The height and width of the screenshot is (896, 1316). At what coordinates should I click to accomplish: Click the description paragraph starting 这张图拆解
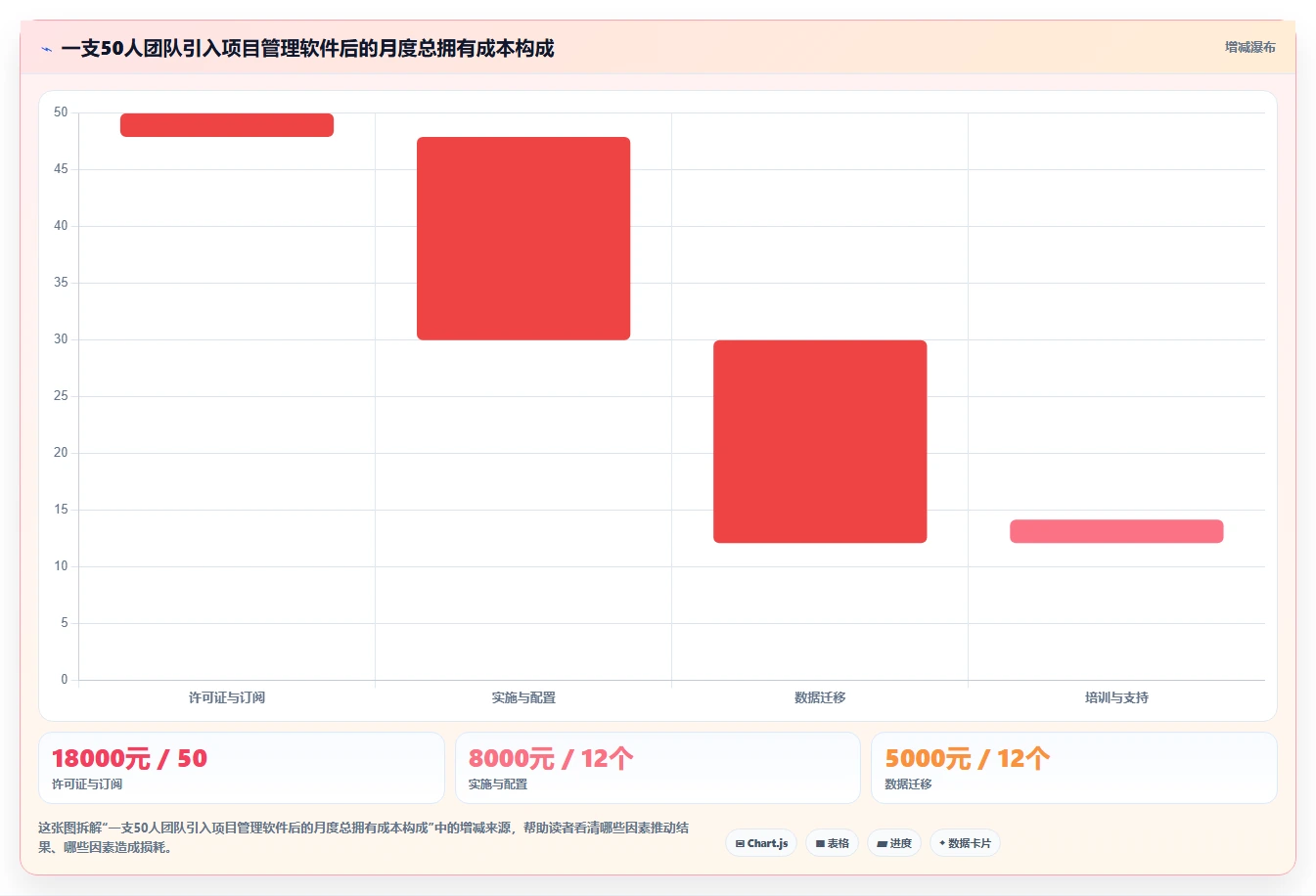click(364, 837)
